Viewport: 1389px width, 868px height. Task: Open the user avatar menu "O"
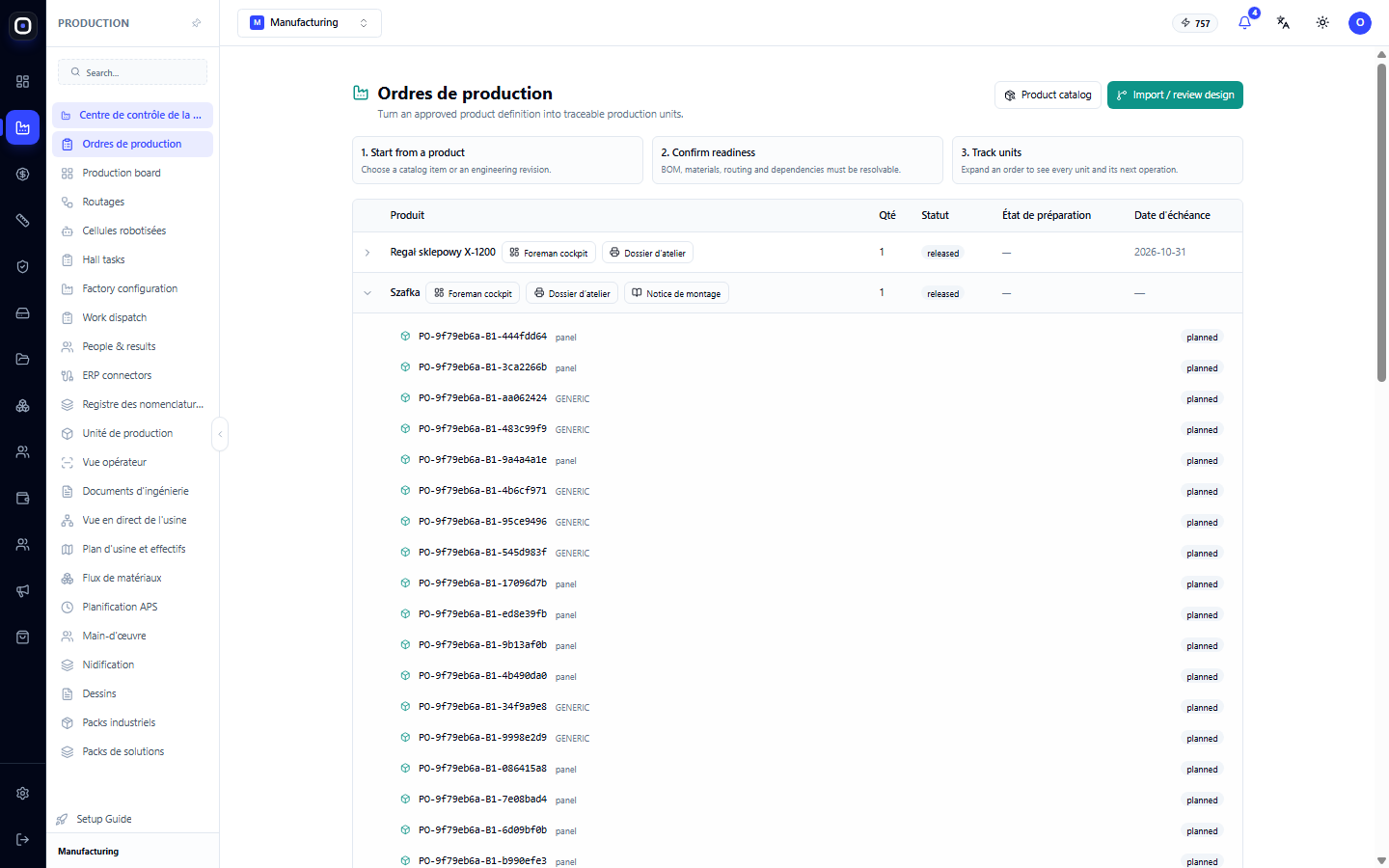click(x=1360, y=22)
